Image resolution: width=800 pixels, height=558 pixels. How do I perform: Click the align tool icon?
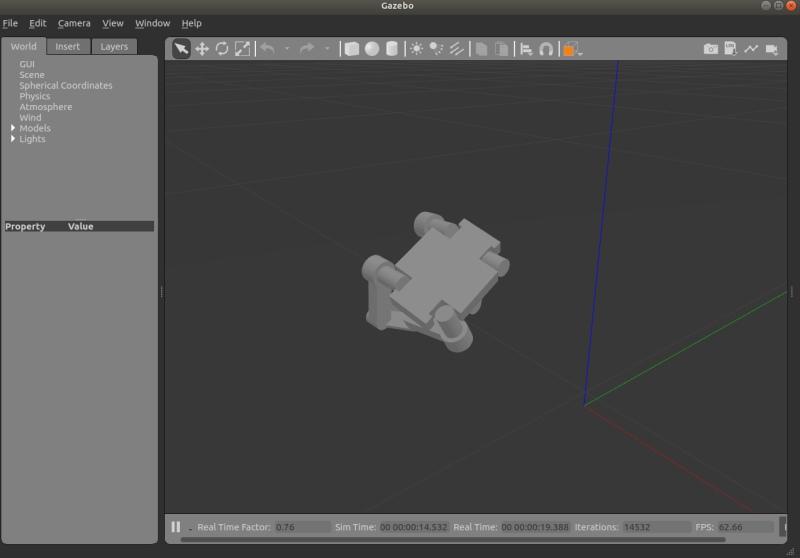click(527, 49)
